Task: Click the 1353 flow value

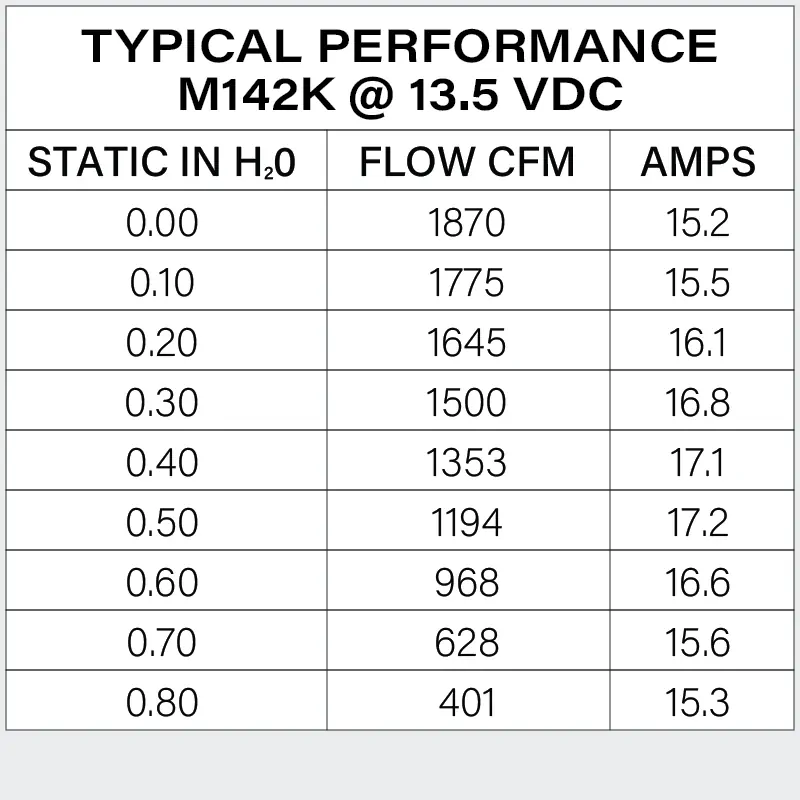Action: click(x=467, y=462)
